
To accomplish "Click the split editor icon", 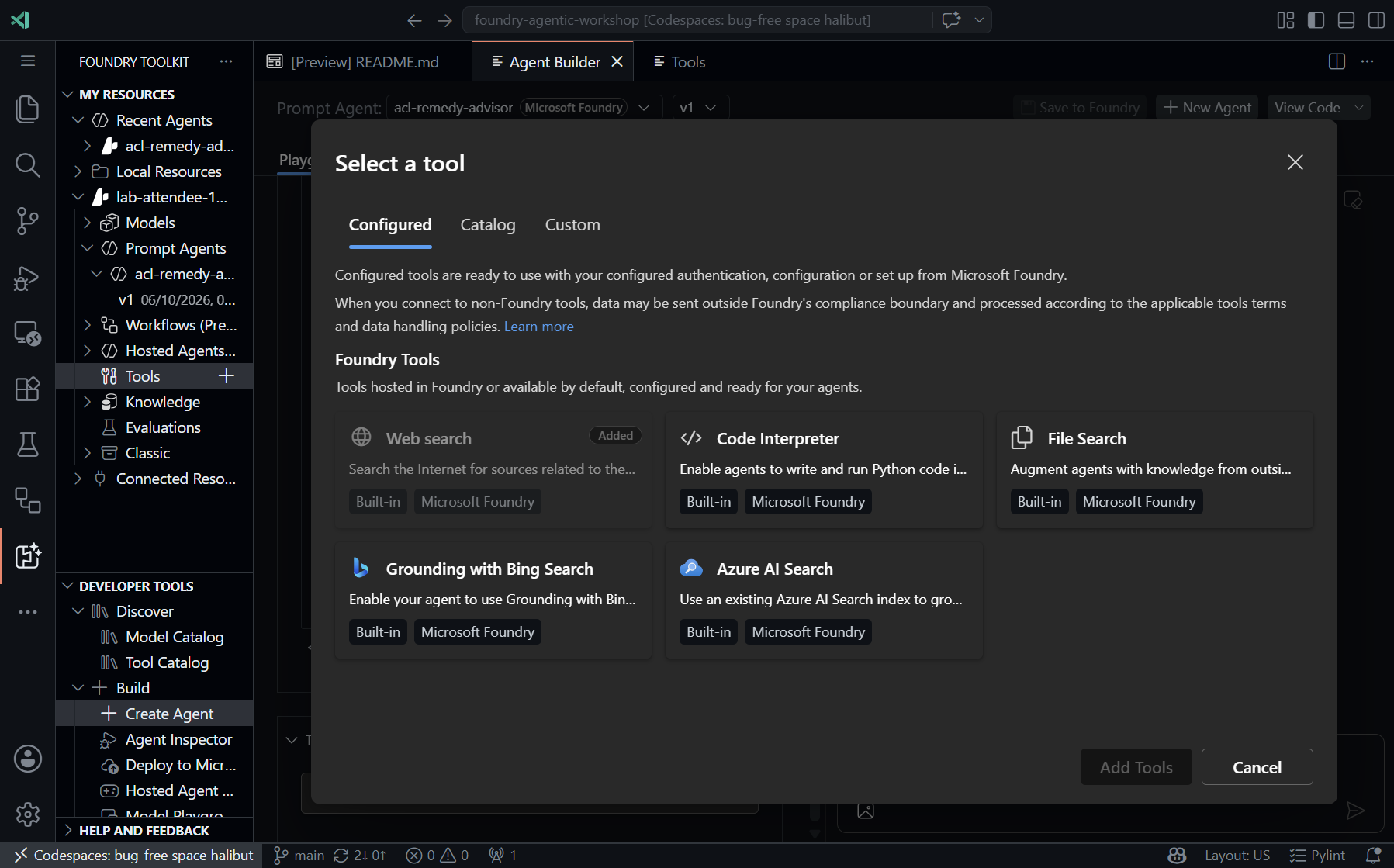I will click(x=1337, y=61).
